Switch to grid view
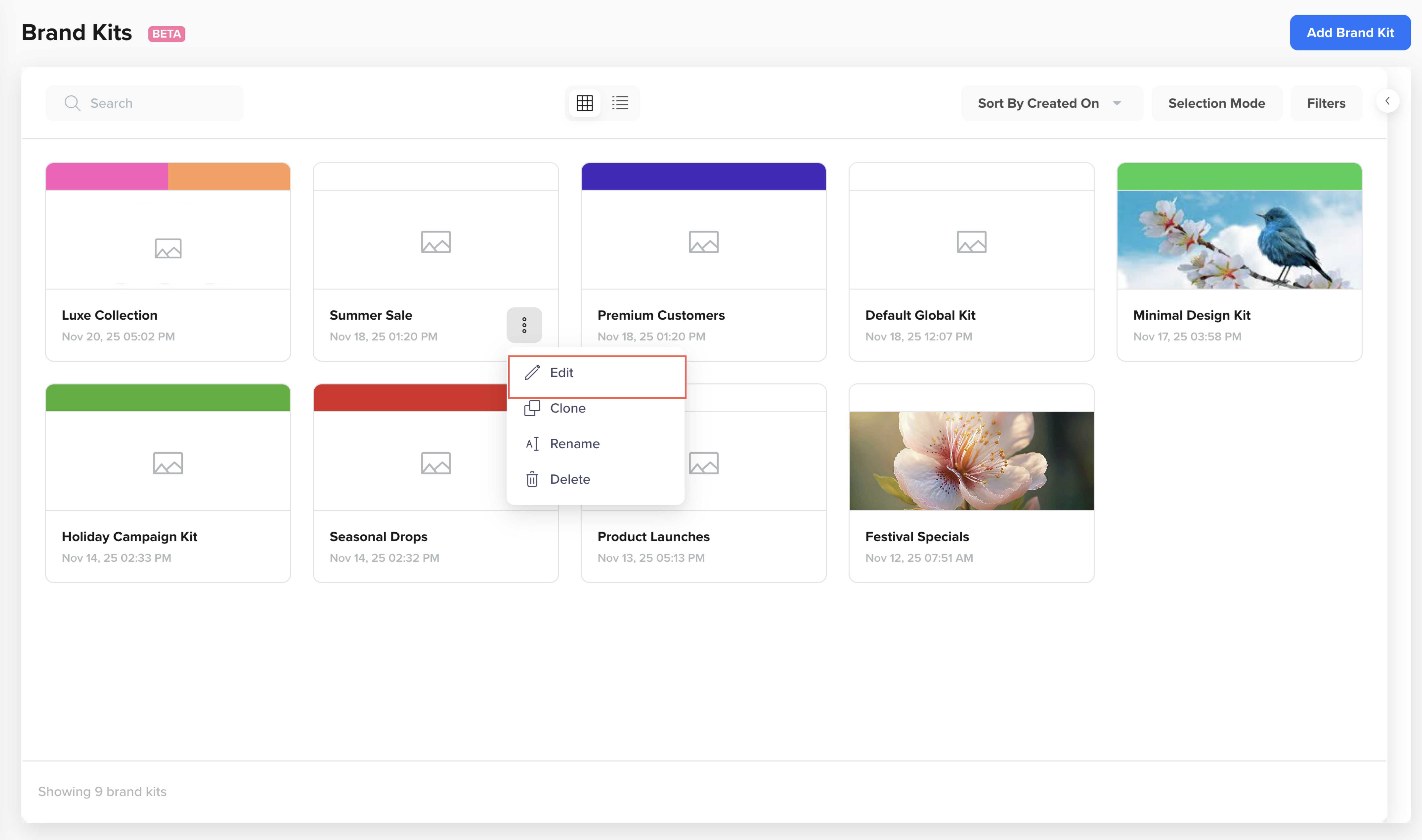The image size is (1422, 840). pos(584,103)
